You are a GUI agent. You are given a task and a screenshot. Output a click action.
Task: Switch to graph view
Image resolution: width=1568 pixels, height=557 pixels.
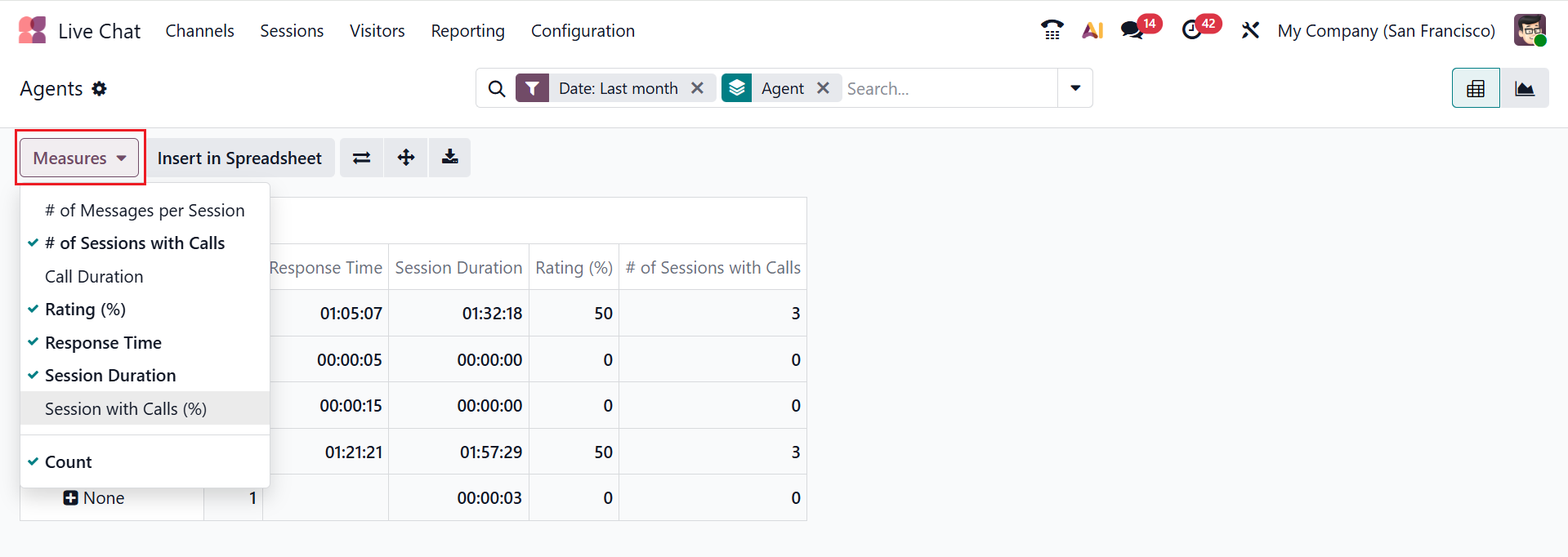1524,88
